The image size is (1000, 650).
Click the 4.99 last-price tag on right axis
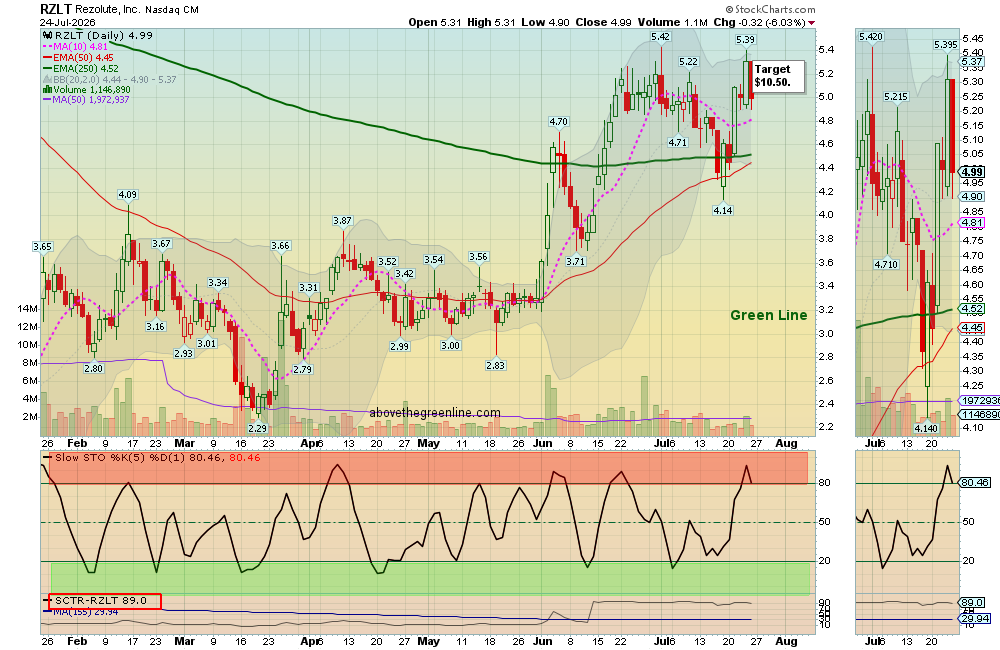coord(973,172)
